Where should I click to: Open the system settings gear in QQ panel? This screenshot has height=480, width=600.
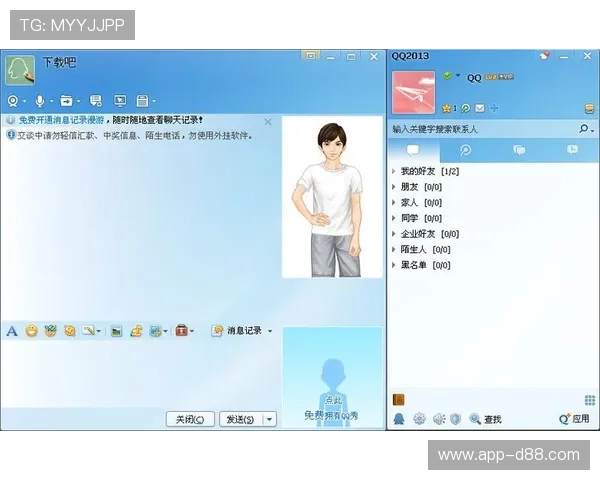(x=419, y=419)
